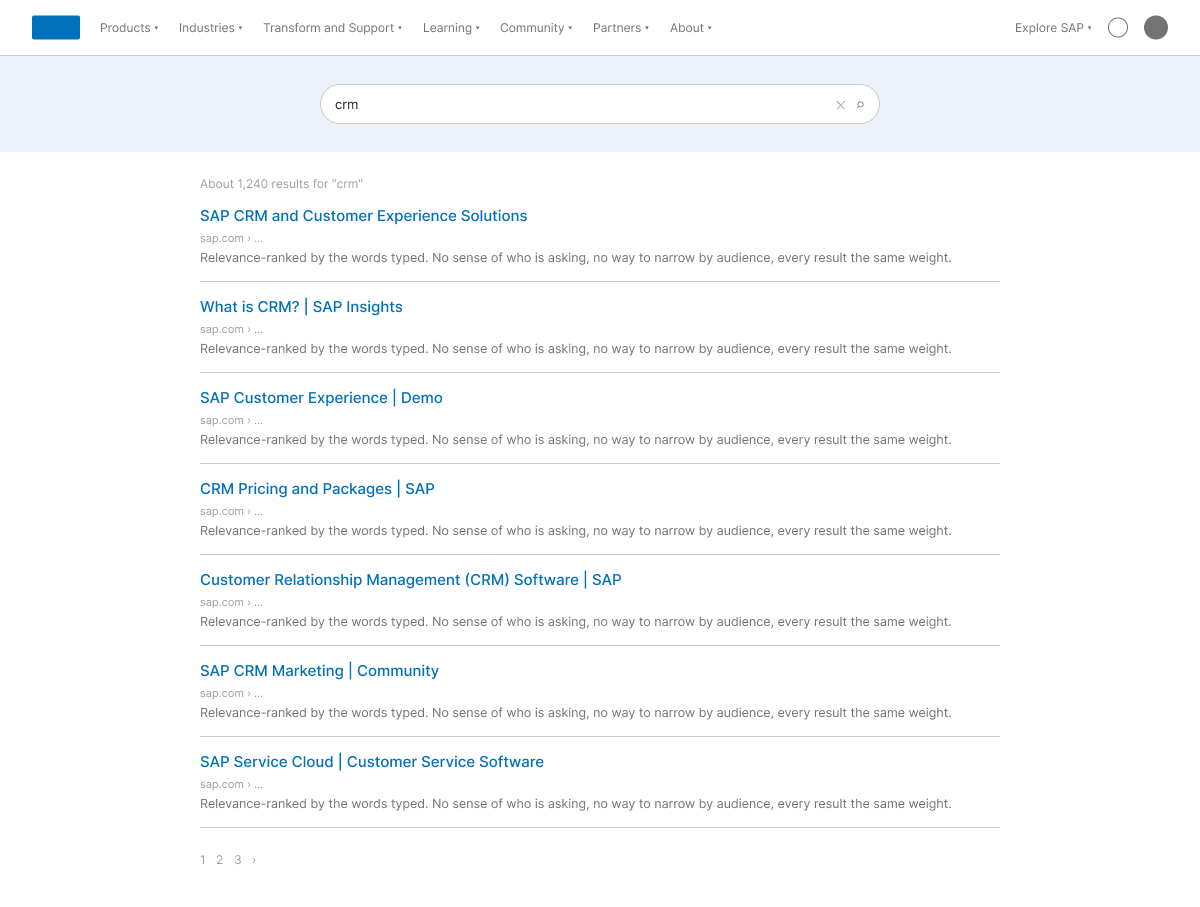Open Customer Relationship Management (CRM) Software result

pos(411,580)
